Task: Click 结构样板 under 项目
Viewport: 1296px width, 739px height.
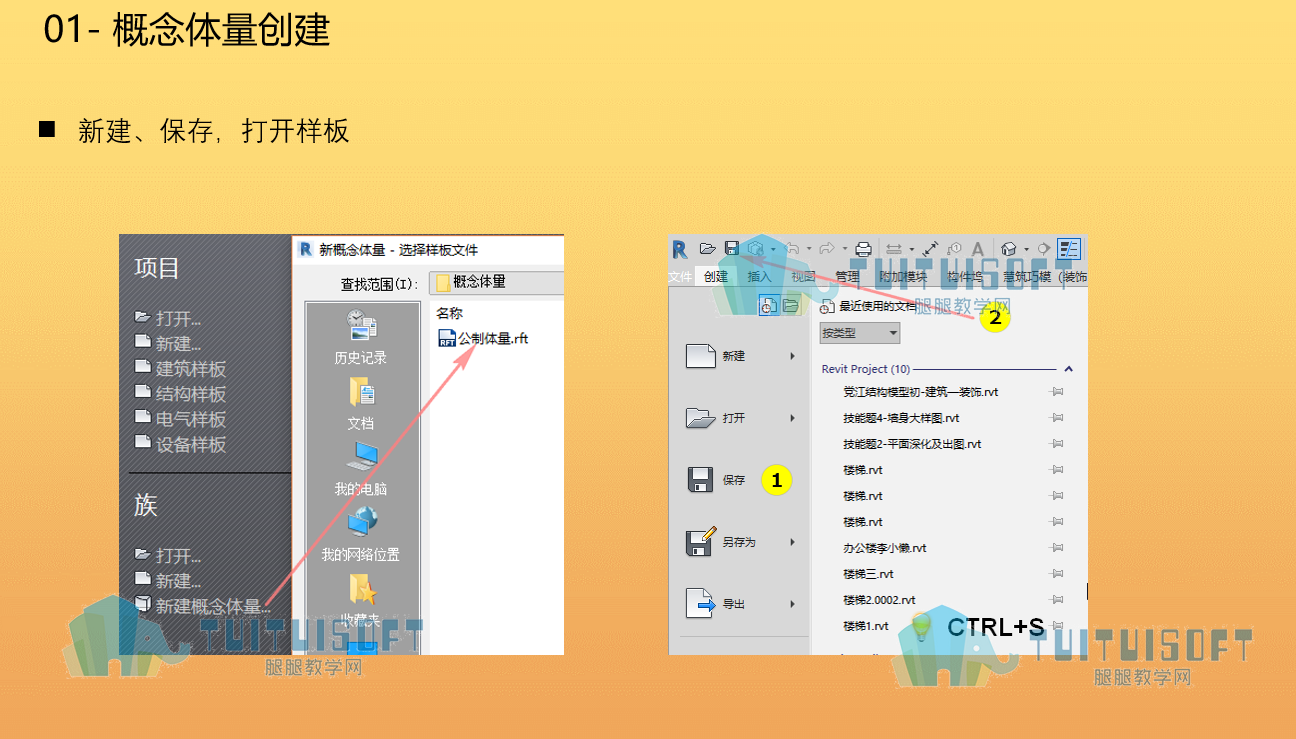Action: coord(190,394)
